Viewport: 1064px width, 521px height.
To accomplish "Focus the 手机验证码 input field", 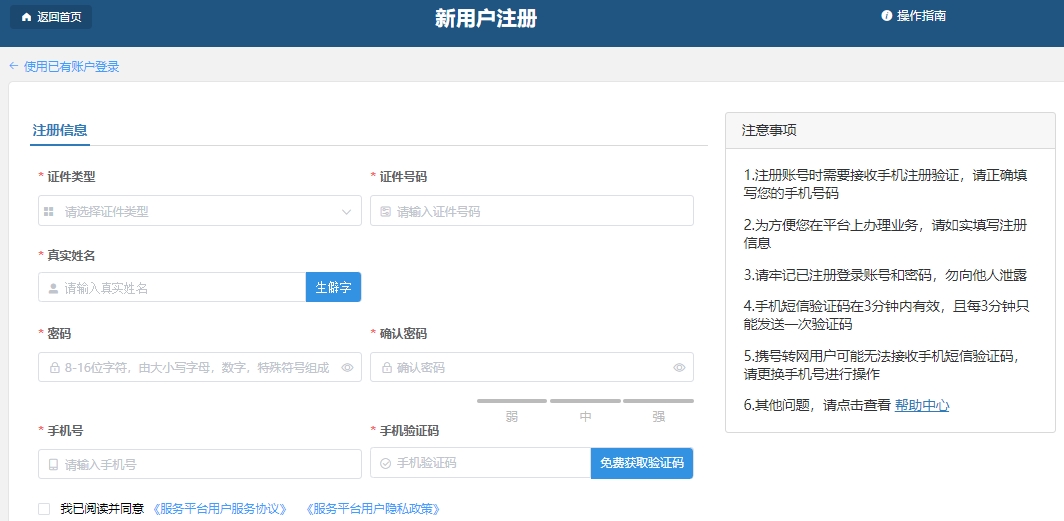I will (x=490, y=463).
